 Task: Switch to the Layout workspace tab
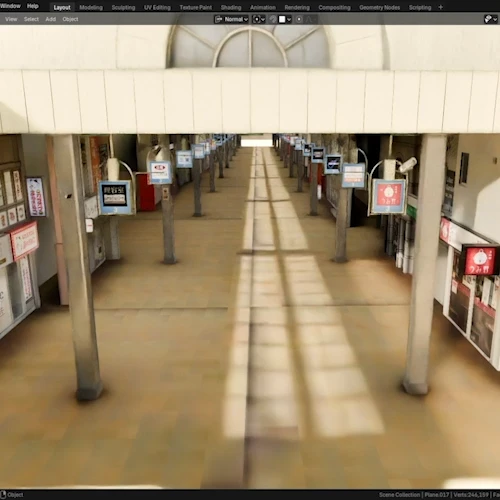[x=62, y=7]
